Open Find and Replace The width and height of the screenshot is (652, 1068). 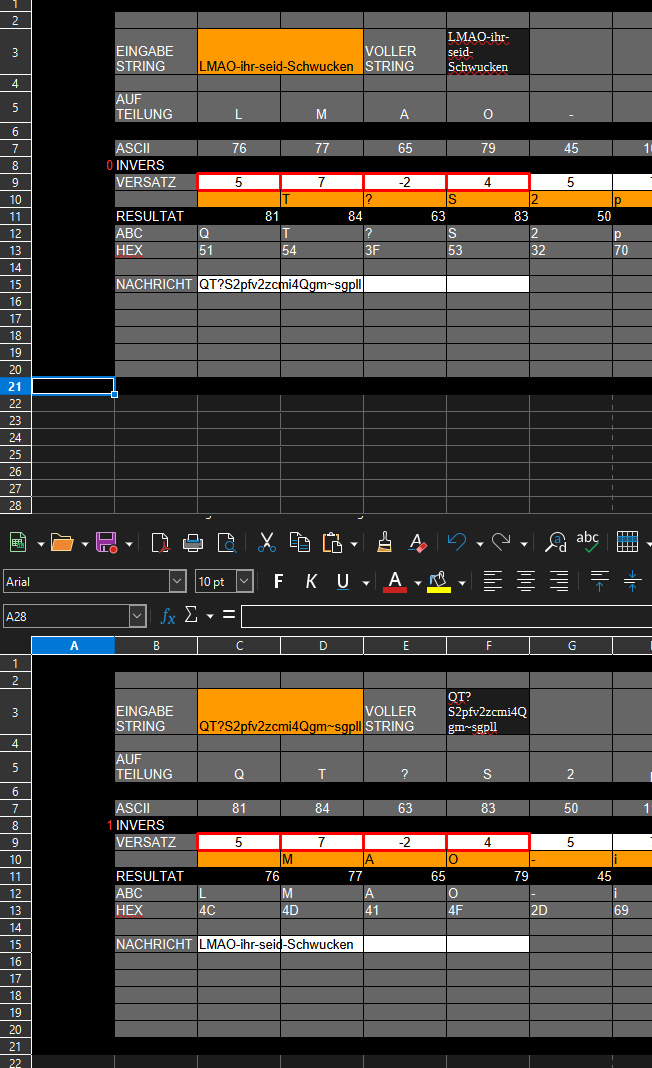[x=555, y=543]
